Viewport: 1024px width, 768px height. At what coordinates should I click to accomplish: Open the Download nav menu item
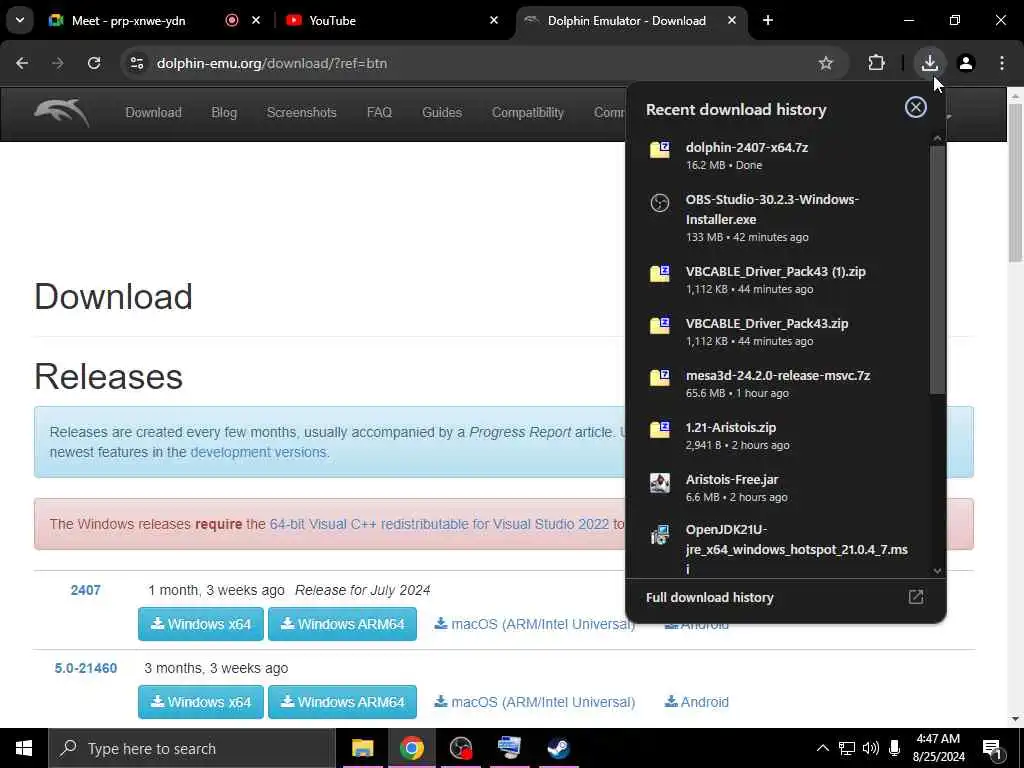pyautogui.click(x=153, y=112)
